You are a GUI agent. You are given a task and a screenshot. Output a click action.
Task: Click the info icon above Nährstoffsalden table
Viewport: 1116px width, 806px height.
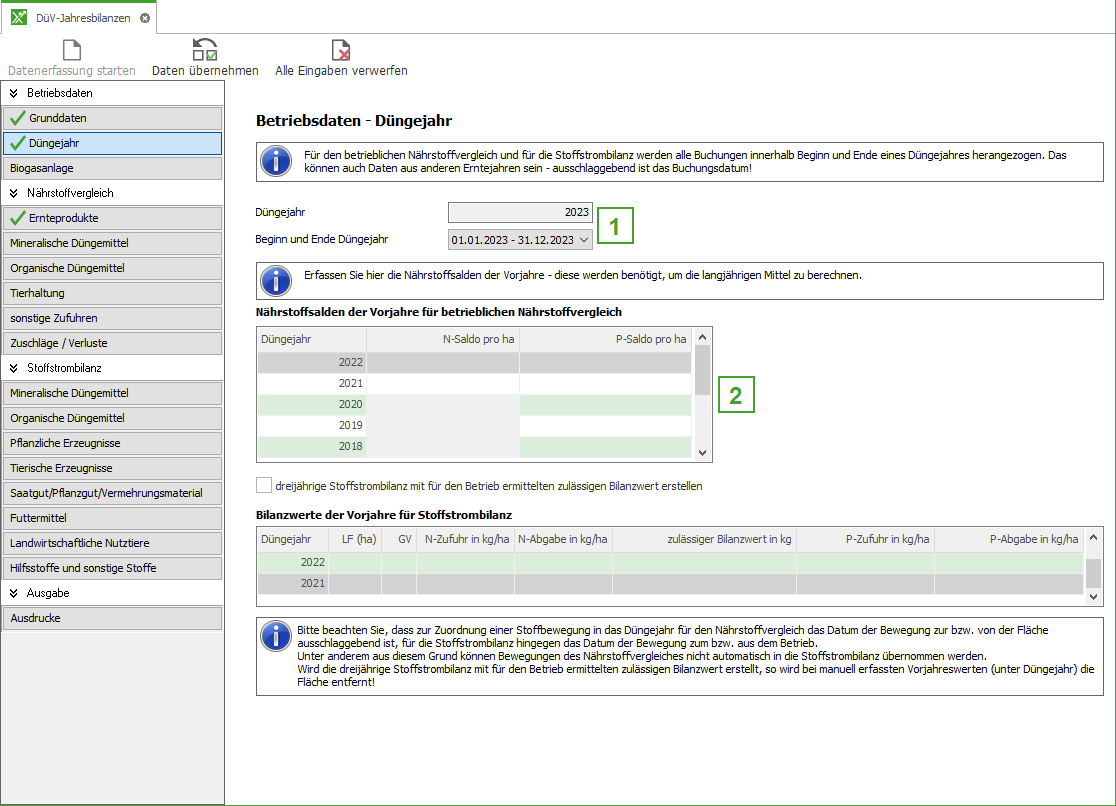tap(276, 281)
